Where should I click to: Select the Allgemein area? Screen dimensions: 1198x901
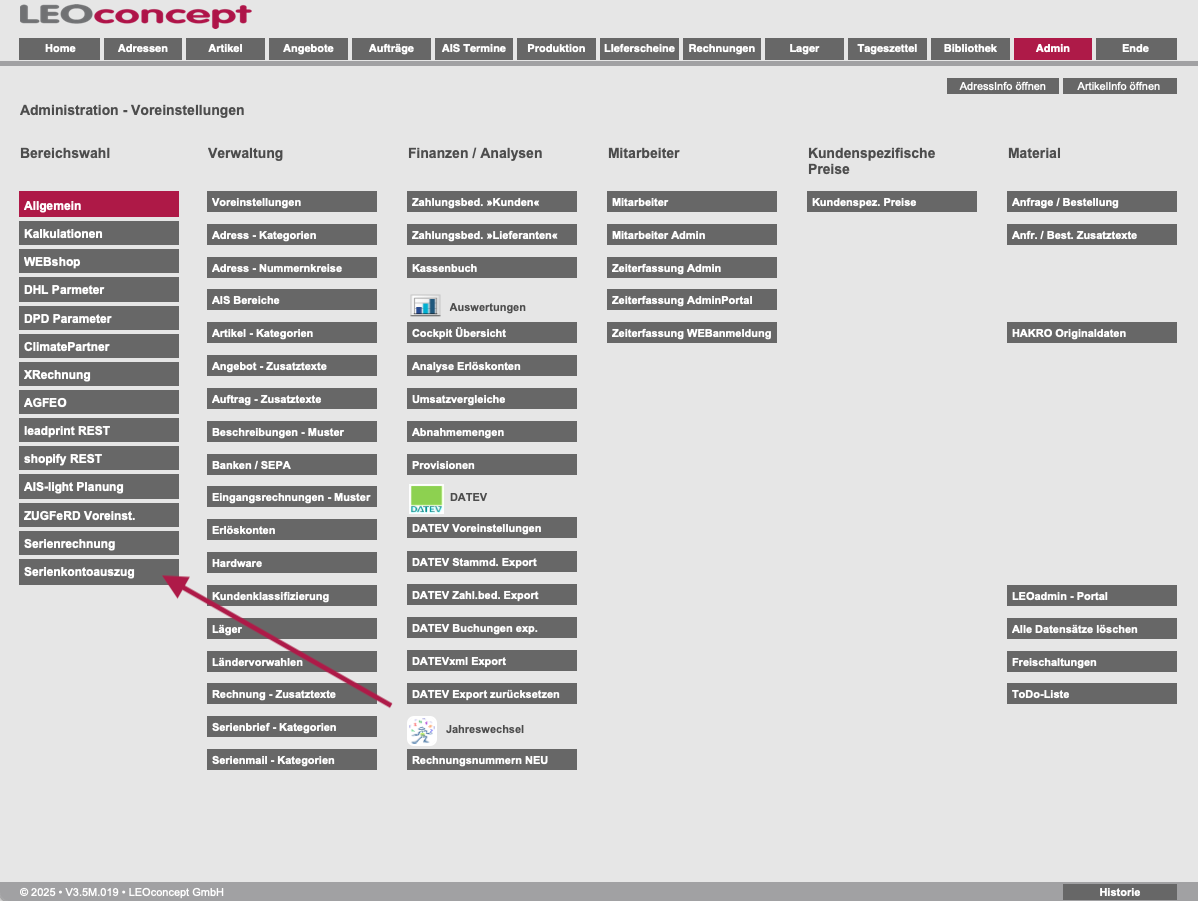(x=98, y=205)
